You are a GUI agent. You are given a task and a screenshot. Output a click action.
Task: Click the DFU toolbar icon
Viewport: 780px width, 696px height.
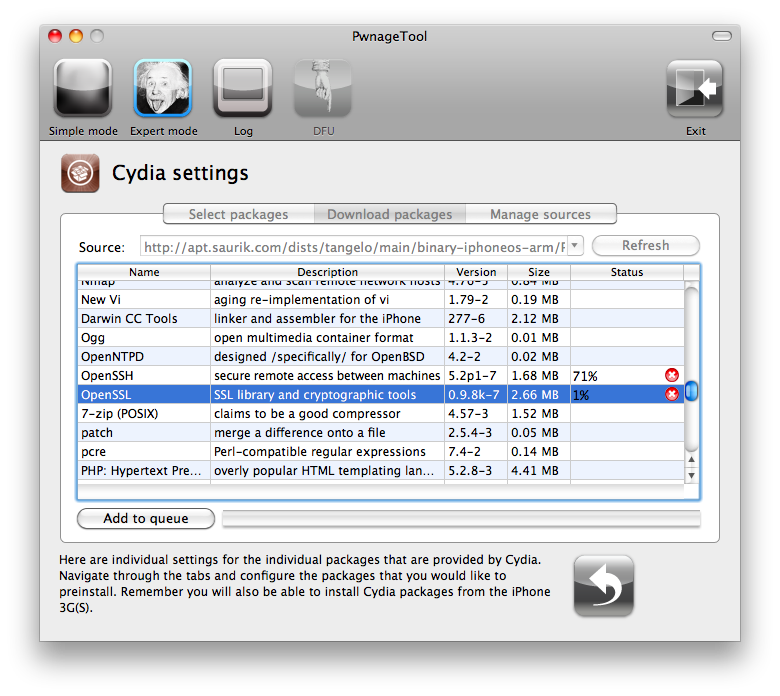pyautogui.click(x=322, y=90)
